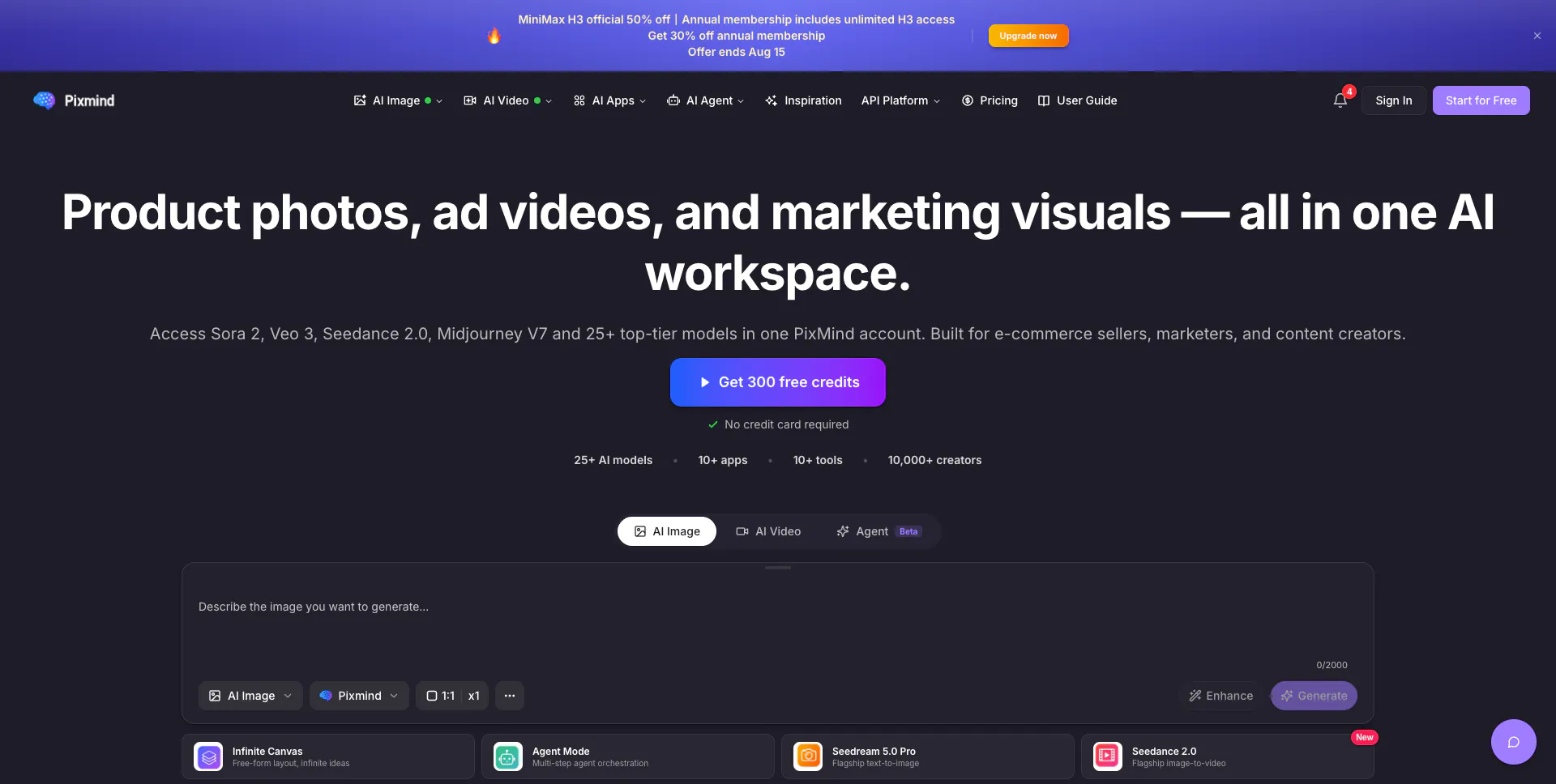Click the AI Apps grid icon in navbar
The width and height of the screenshot is (1556, 784).
coord(579,100)
